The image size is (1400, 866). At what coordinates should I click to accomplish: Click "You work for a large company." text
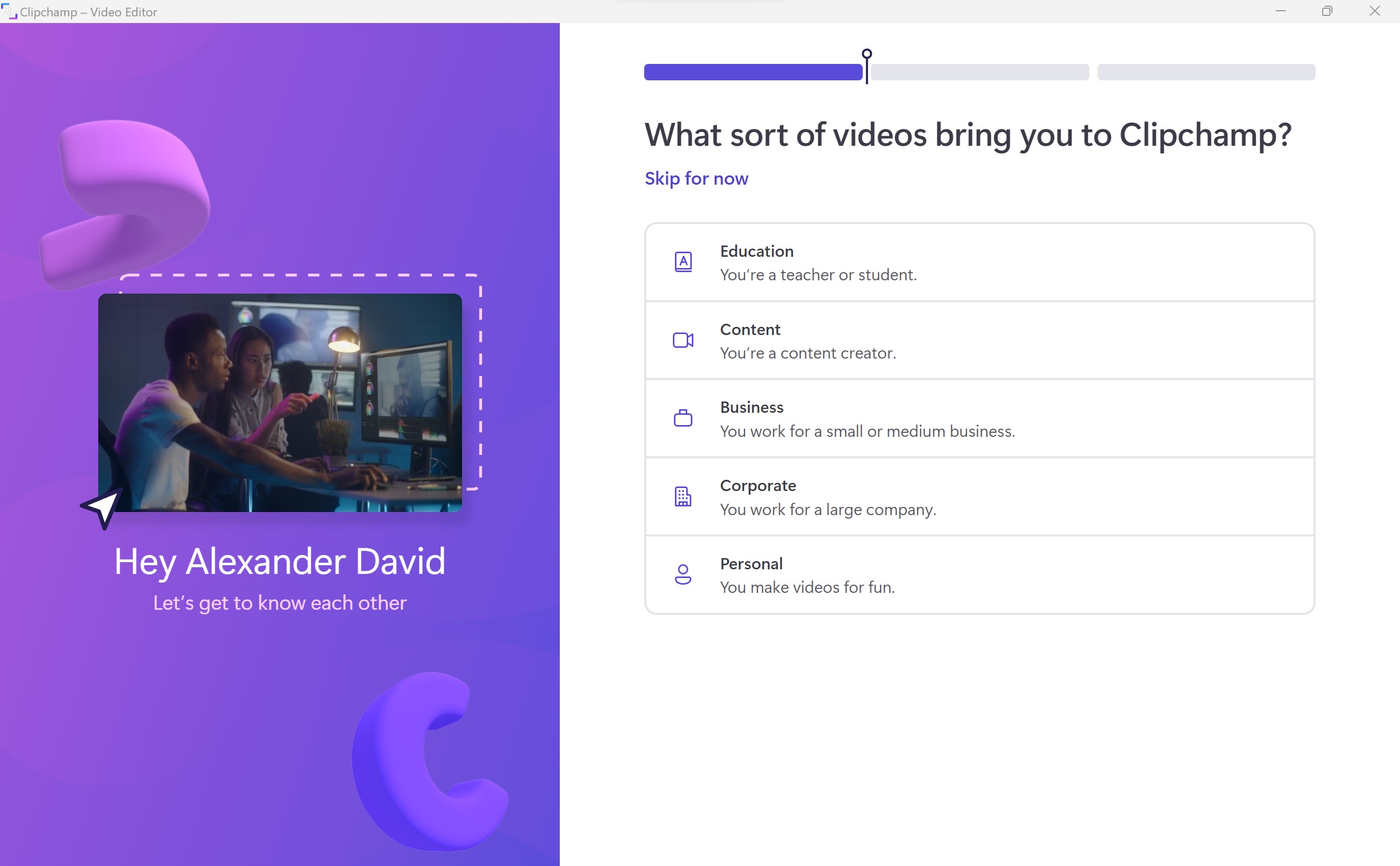tap(828, 510)
